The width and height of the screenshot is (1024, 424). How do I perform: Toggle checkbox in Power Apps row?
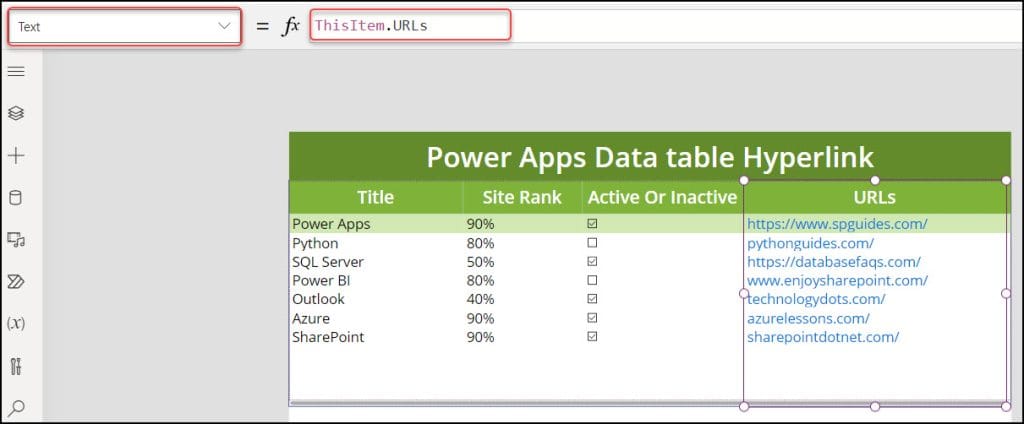click(x=592, y=223)
